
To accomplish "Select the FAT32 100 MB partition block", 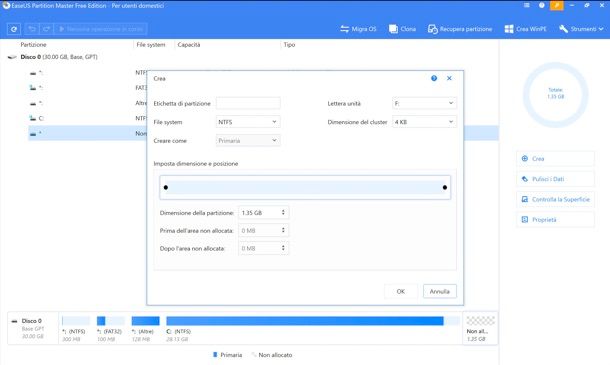I will pos(110,329).
